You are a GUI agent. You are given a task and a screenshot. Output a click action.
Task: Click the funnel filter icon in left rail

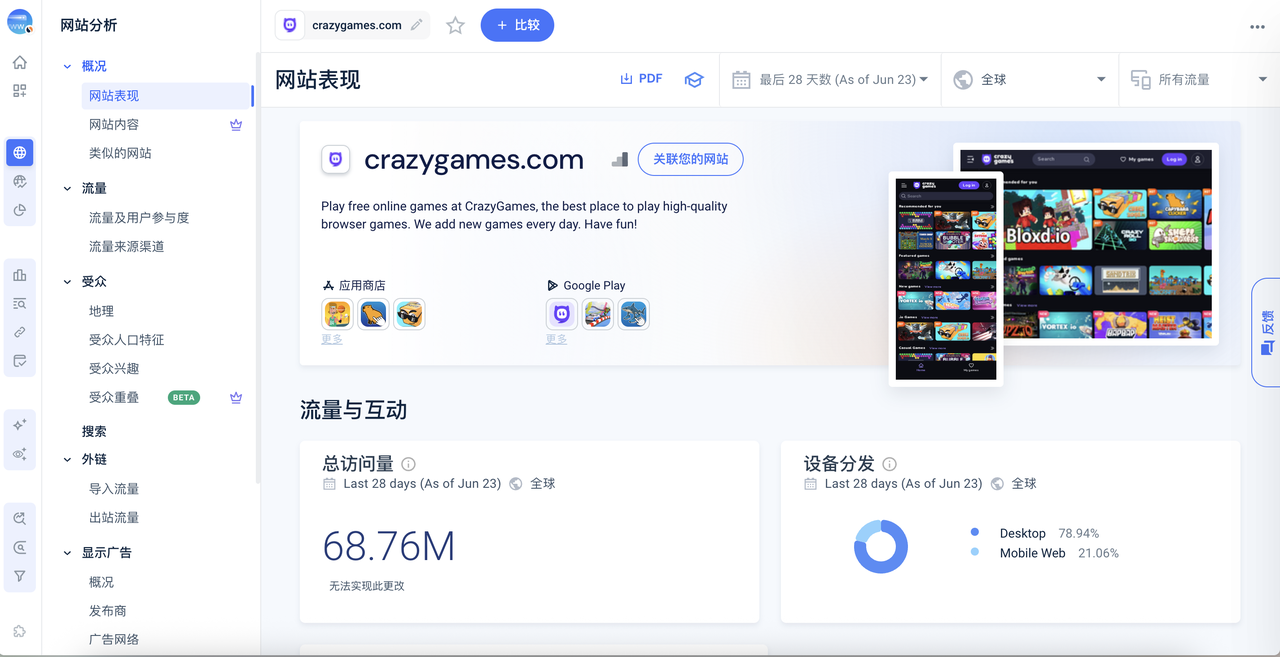[20, 576]
